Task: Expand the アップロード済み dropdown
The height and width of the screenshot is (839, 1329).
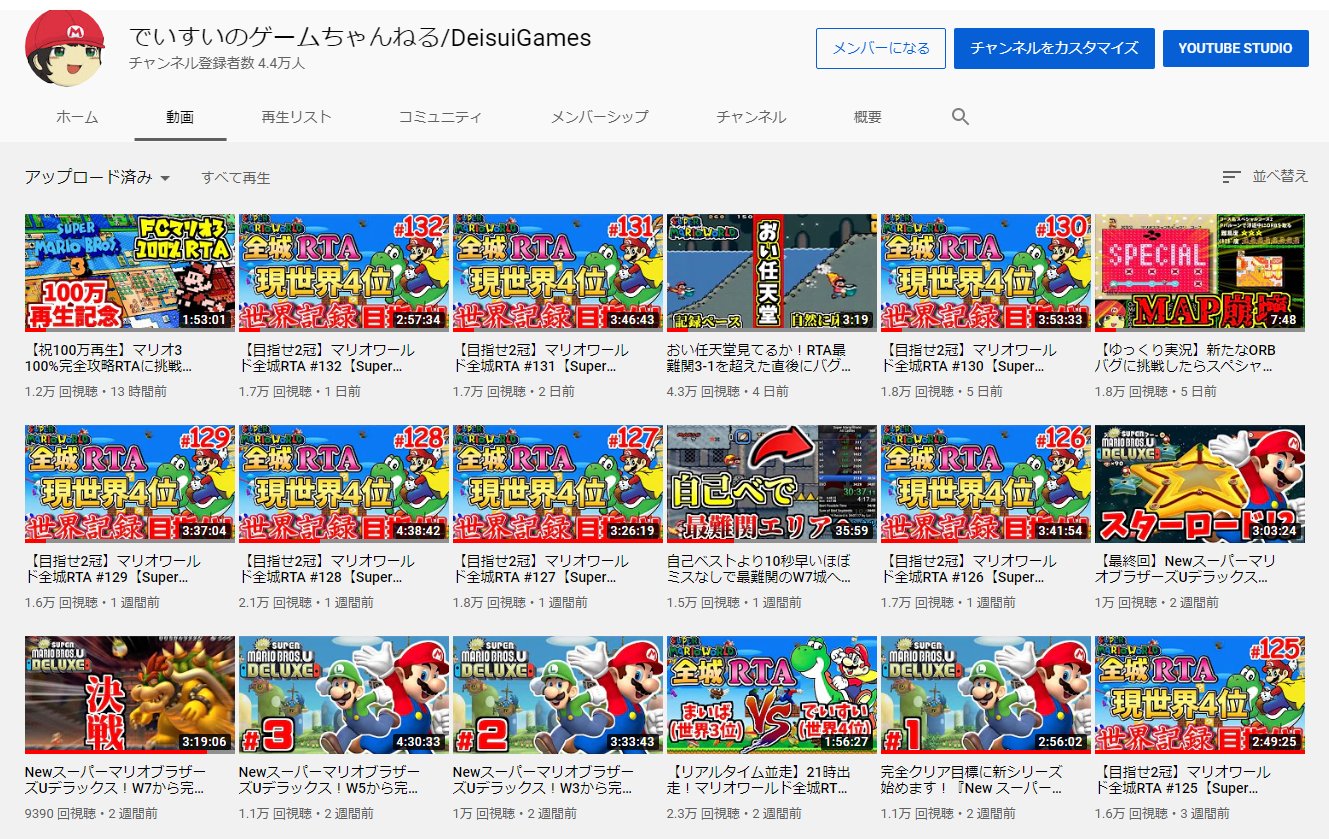Action: point(98,177)
